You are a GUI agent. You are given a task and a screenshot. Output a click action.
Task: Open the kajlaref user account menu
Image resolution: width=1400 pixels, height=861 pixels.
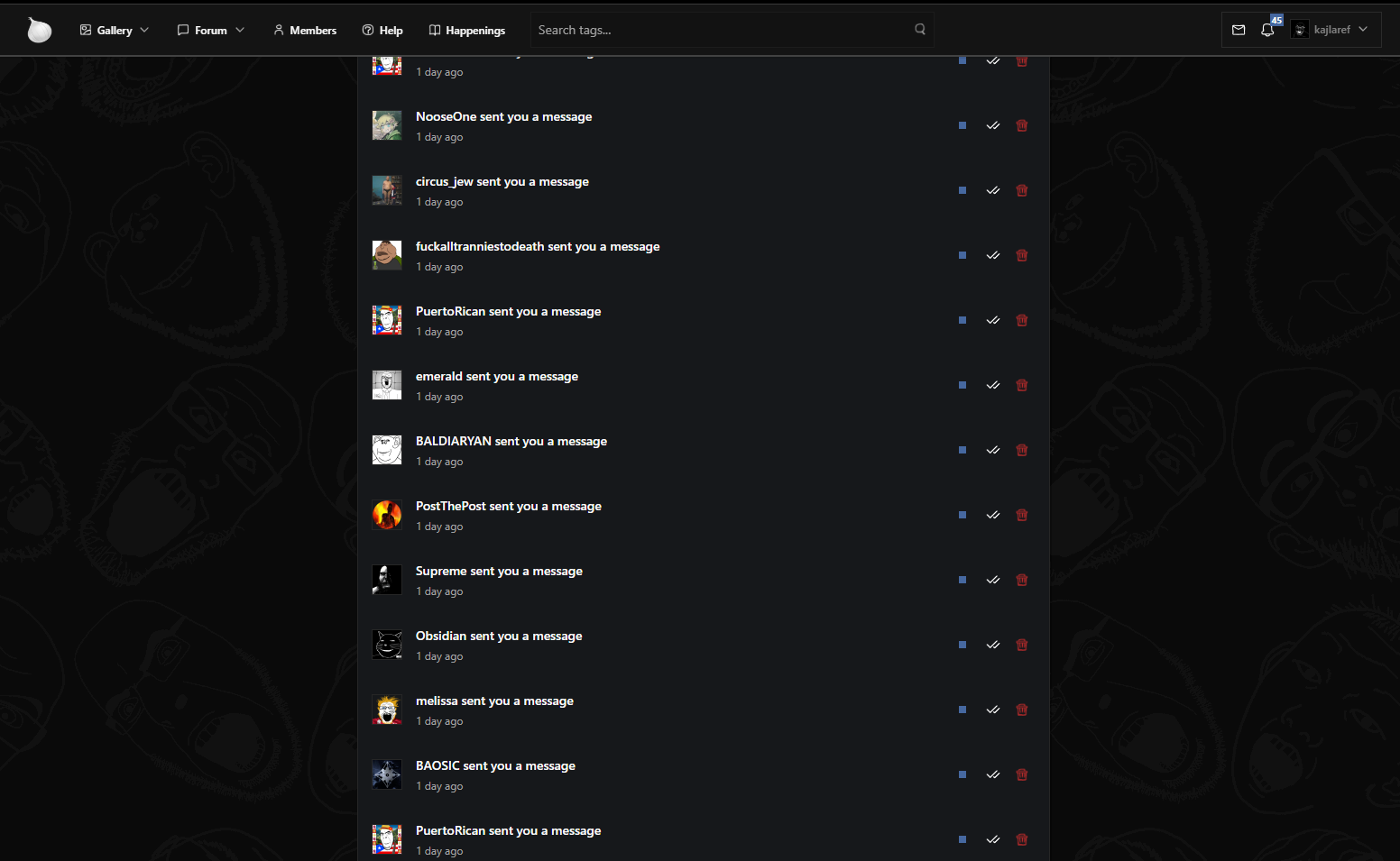(1331, 30)
